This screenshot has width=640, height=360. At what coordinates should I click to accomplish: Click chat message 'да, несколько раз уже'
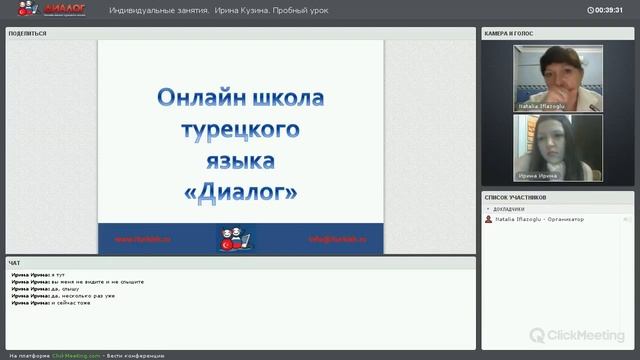pyautogui.click(x=83, y=296)
